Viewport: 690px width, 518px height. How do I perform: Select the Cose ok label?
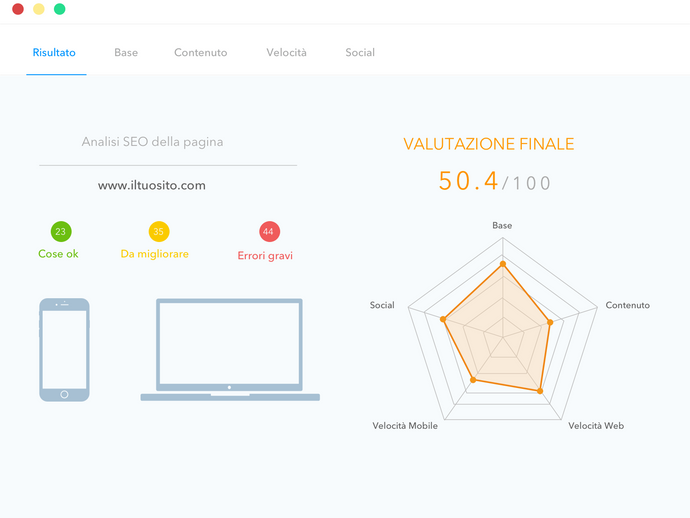(x=58, y=254)
